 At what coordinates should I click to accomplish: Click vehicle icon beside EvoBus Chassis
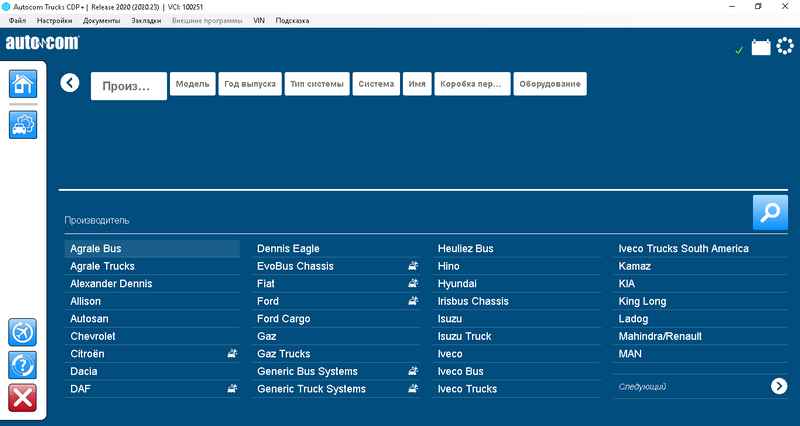pyautogui.click(x=413, y=265)
